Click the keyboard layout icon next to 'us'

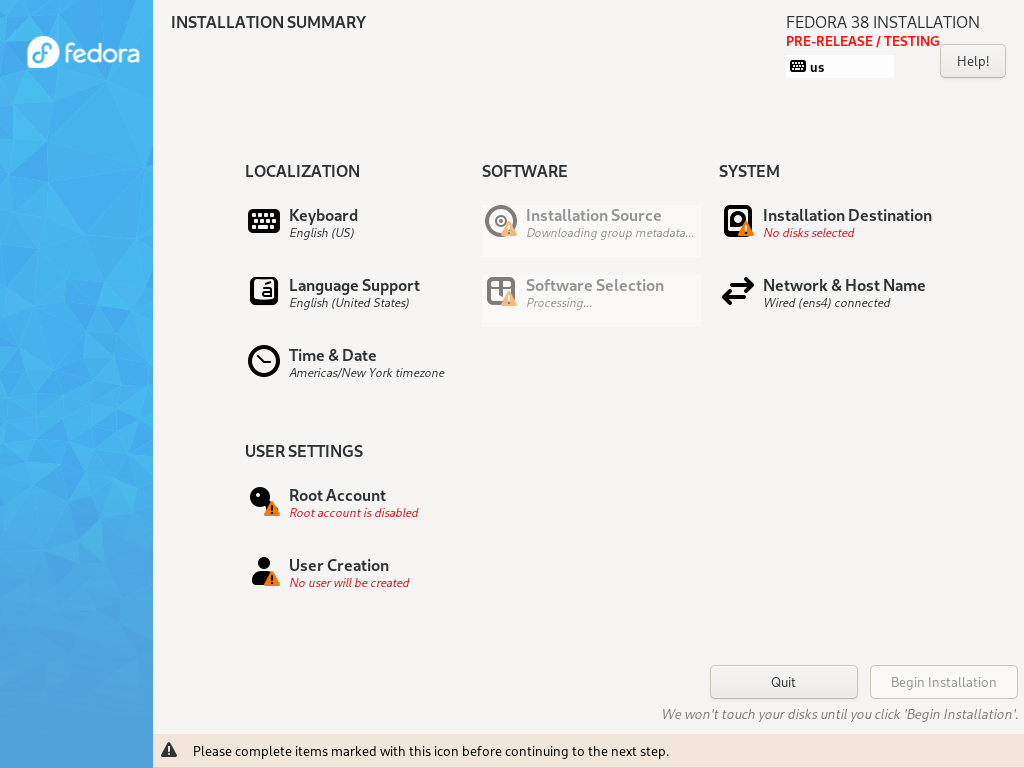pos(798,67)
